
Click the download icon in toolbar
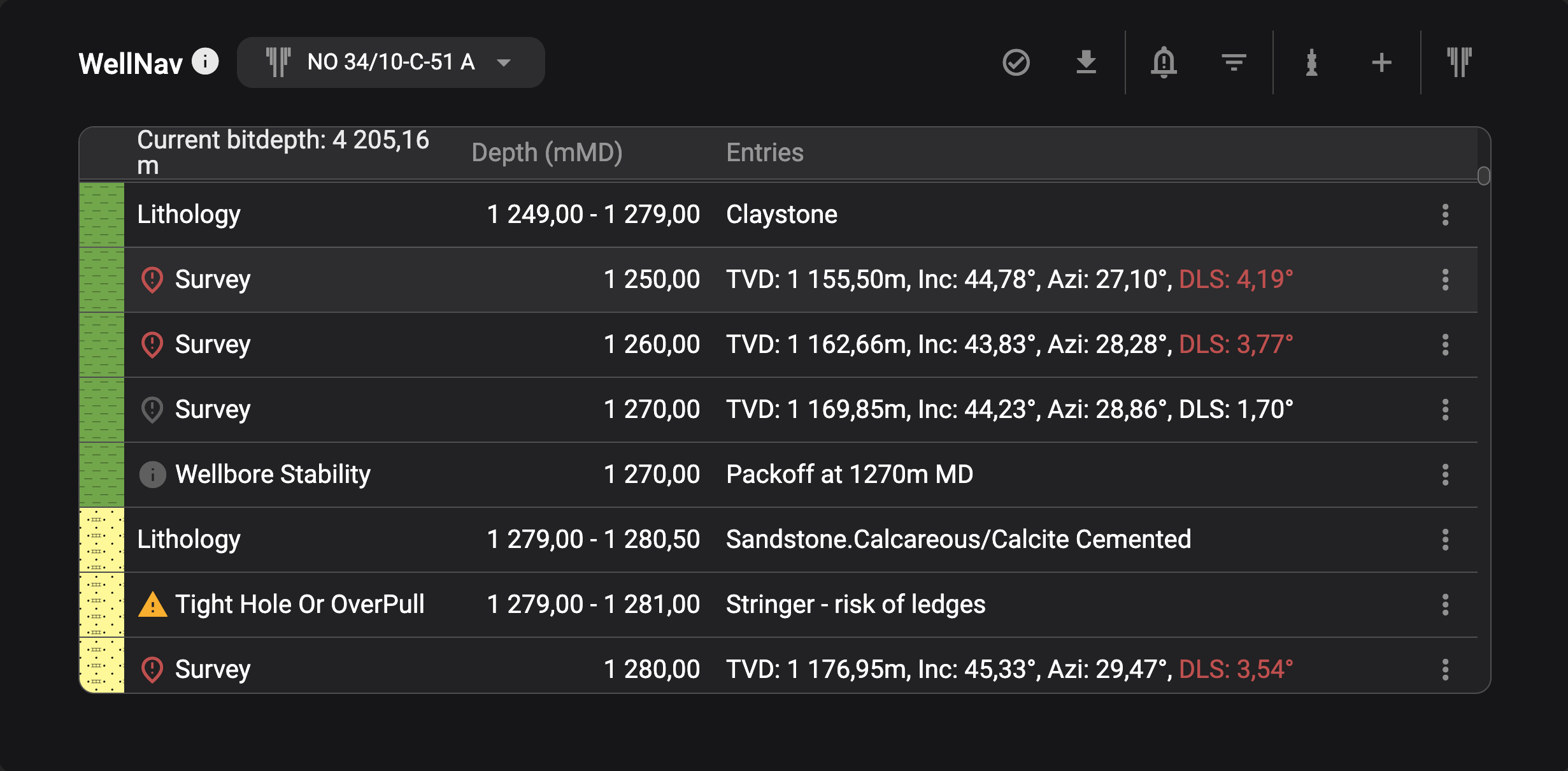1086,62
